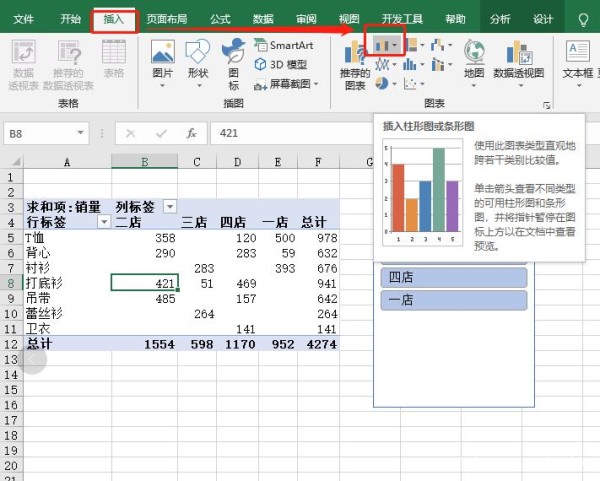Switch to the 分析 tab
Viewport: 600px width, 481px height.
[501, 19]
